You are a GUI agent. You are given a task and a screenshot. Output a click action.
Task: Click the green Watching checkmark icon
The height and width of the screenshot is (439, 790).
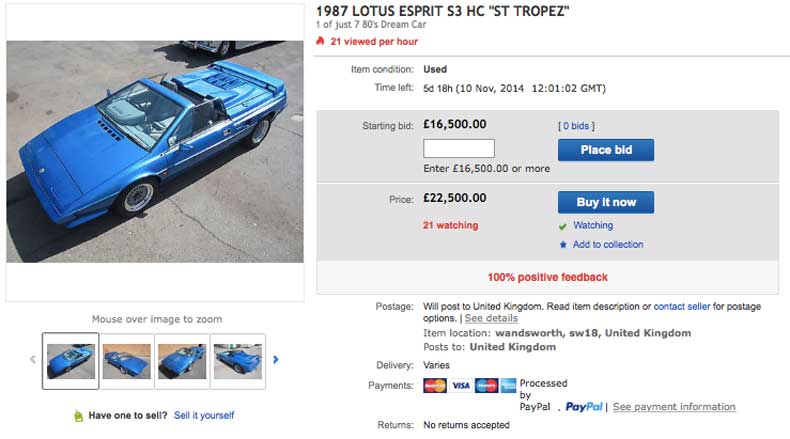(x=563, y=226)
